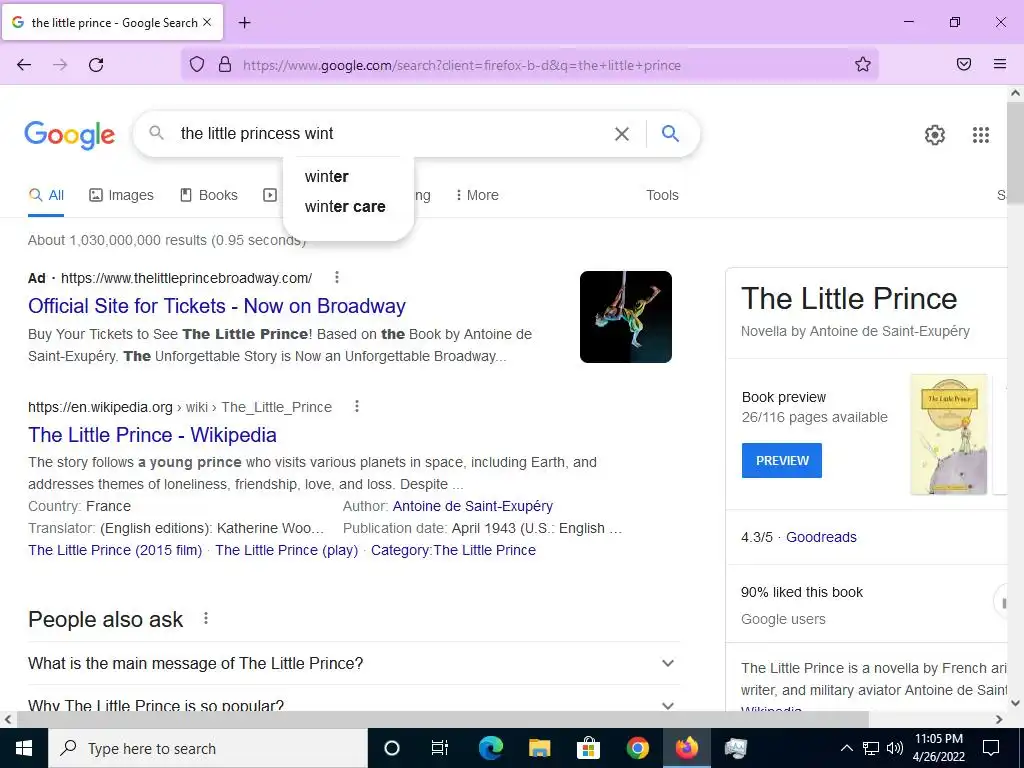Click the padlock site security icon
This screenshot has height=768, width=1024.
225,65
